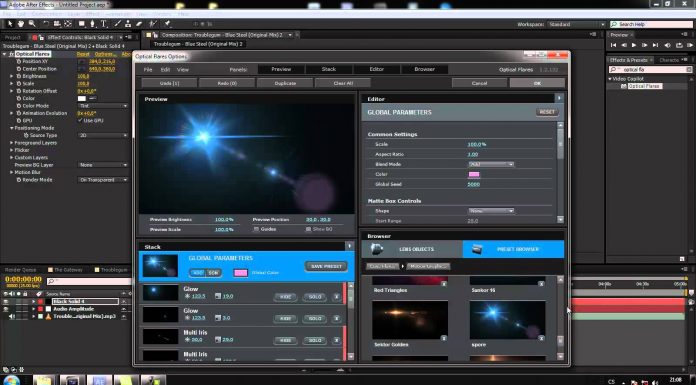Image resolution: width=696 pixels, height=385 pixels.
Task: Toggle the Editor panel tab
Action: click(x=376, y=69)
